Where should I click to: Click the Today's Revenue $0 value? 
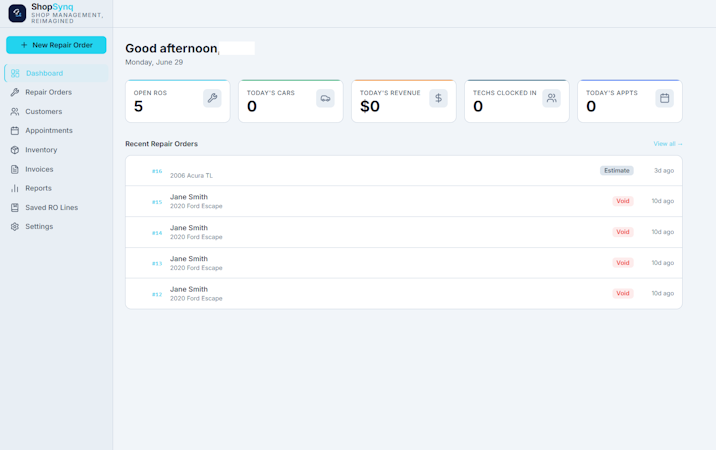[x=370, y=106]
